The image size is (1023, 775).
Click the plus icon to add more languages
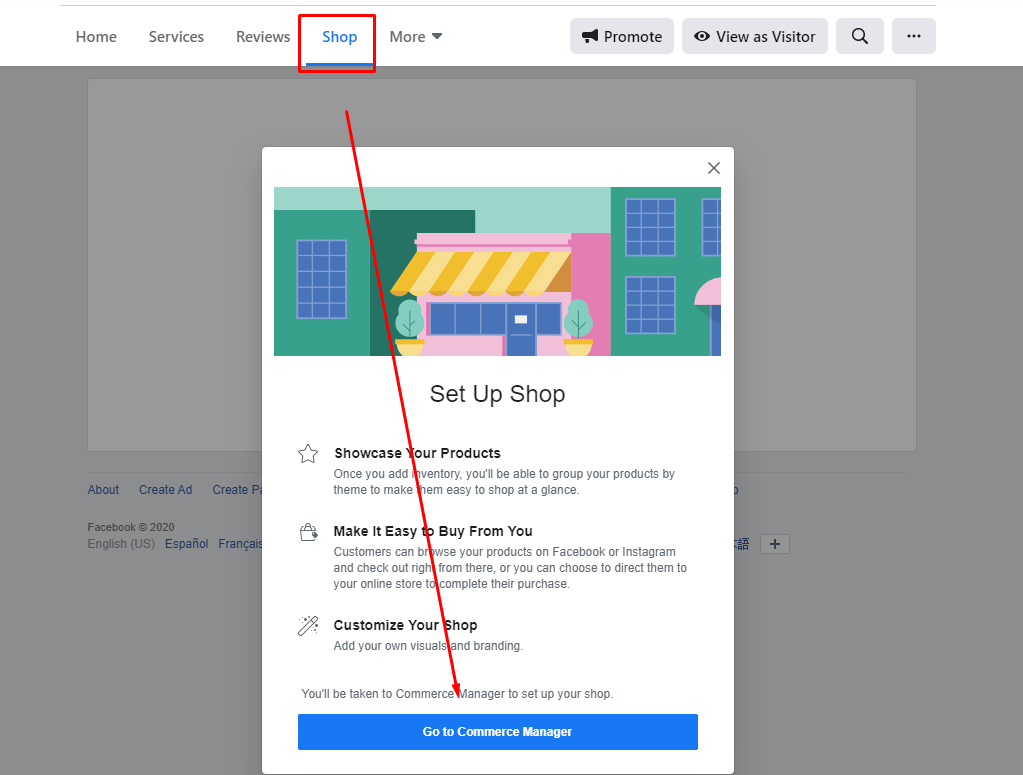pyautogui.click(x=774, y=543)
